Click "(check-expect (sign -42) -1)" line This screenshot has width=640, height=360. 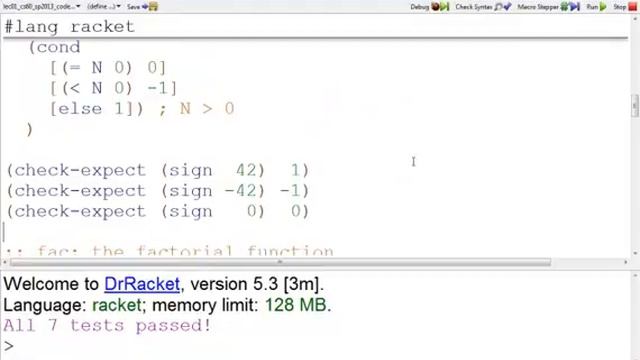click(158, 191)
